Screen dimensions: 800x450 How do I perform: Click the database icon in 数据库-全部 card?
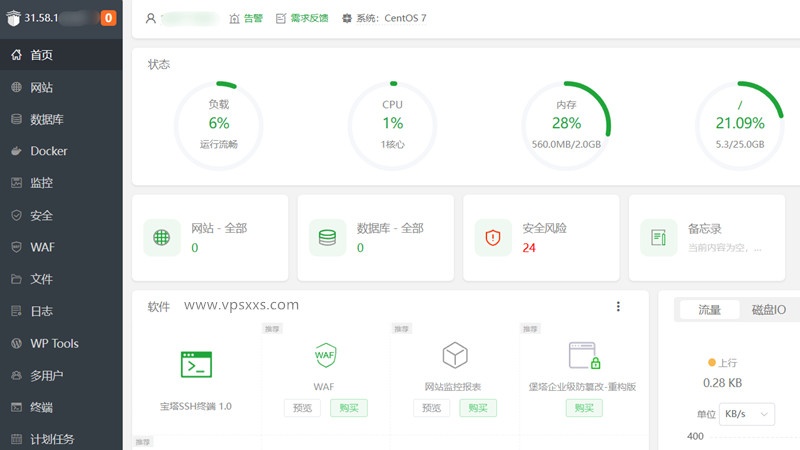pyautogui.click(x=328, y=237)
